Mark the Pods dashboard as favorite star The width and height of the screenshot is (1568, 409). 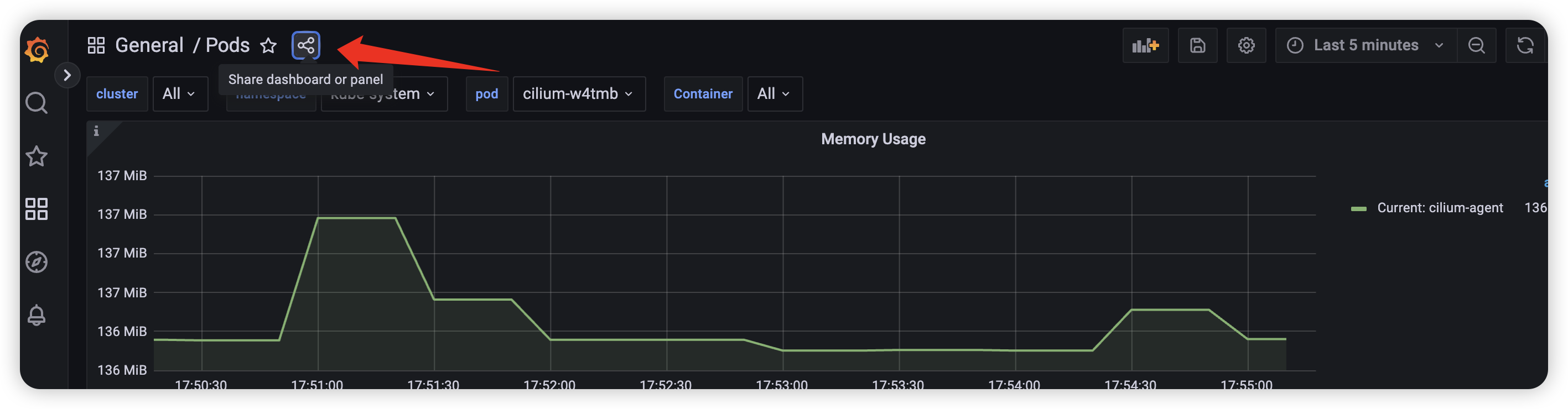click(x=268, y=45)
